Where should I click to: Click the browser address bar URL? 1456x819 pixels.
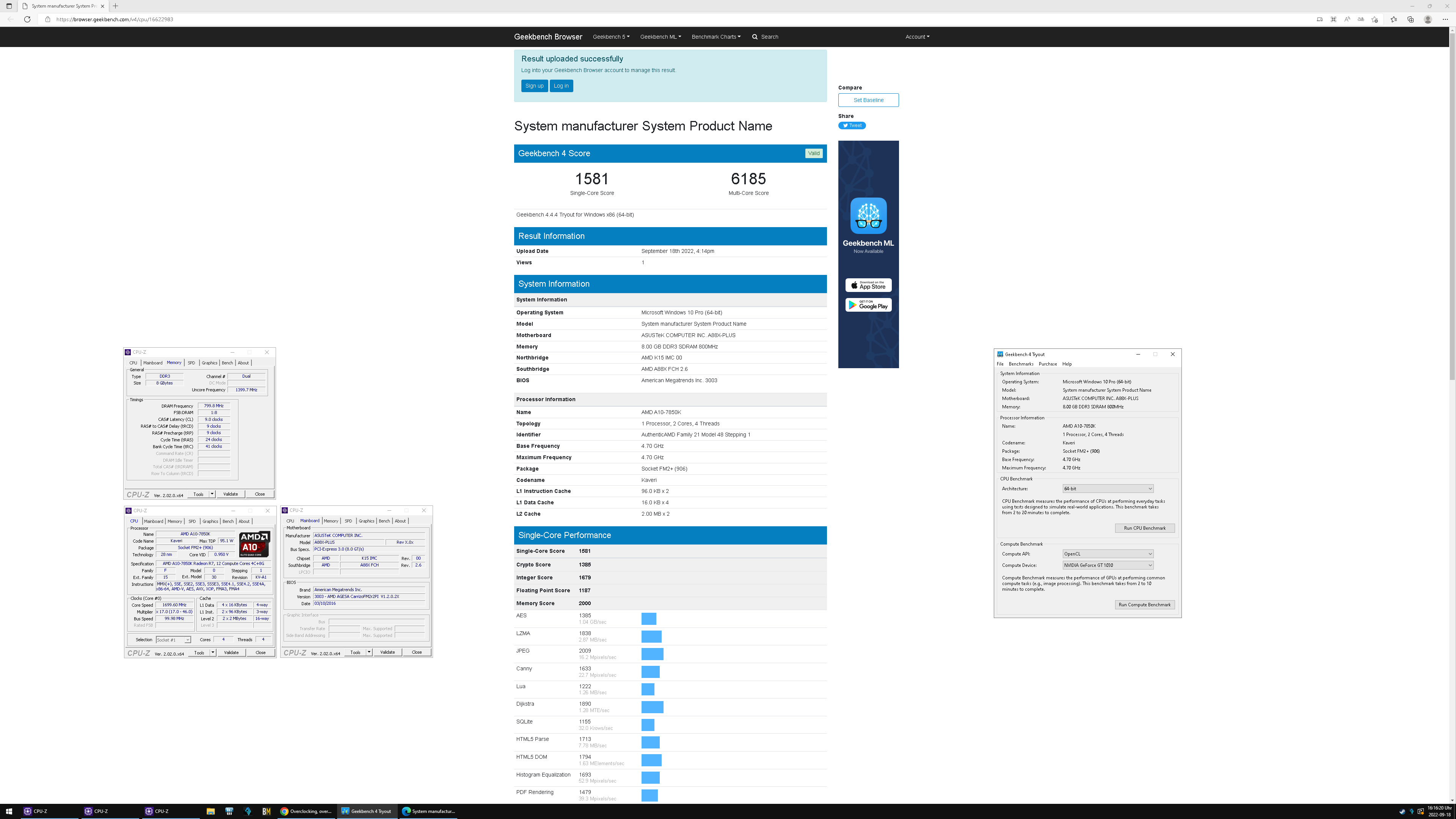pos(115,19)
